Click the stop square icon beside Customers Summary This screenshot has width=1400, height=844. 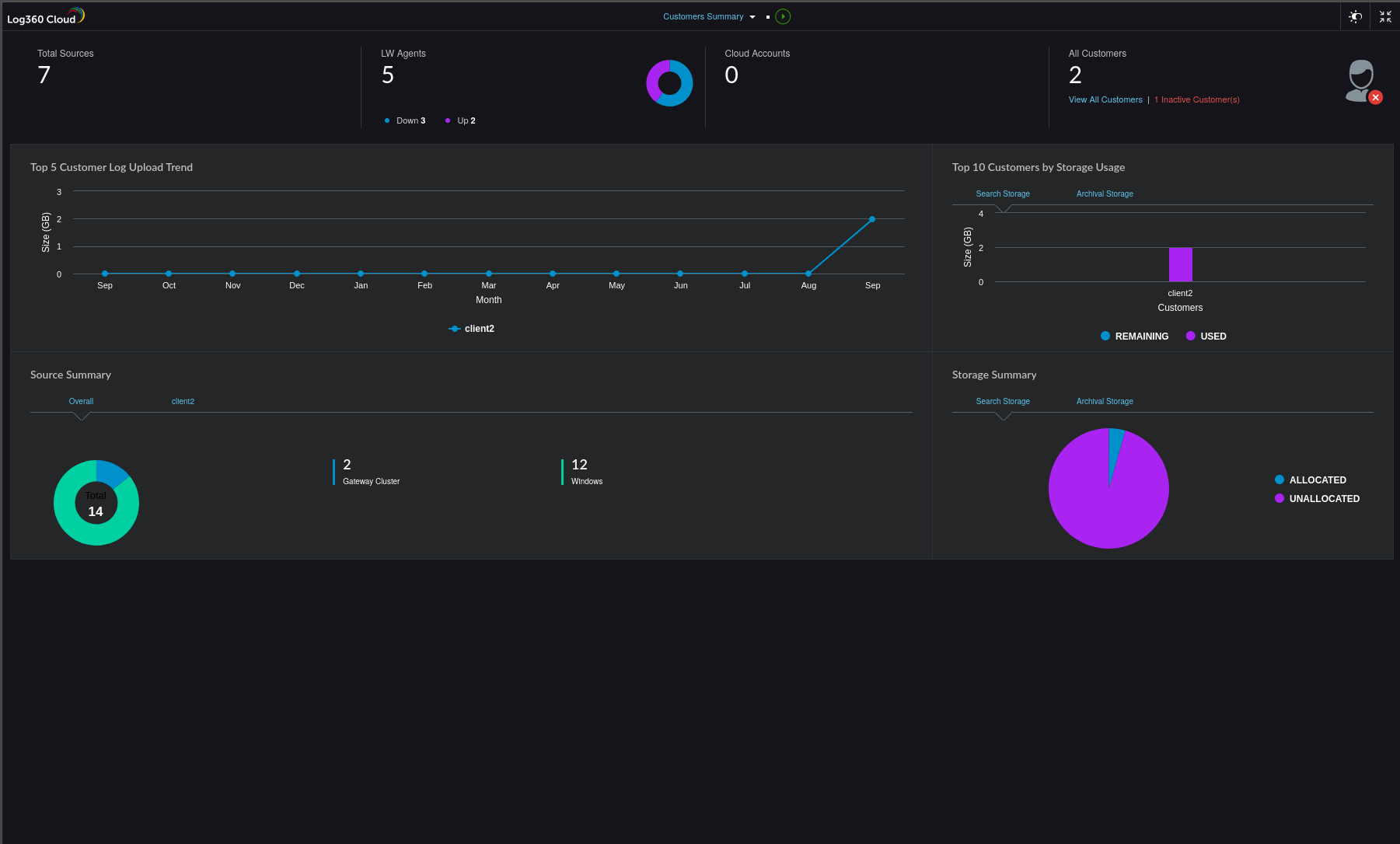pos(766,16)
